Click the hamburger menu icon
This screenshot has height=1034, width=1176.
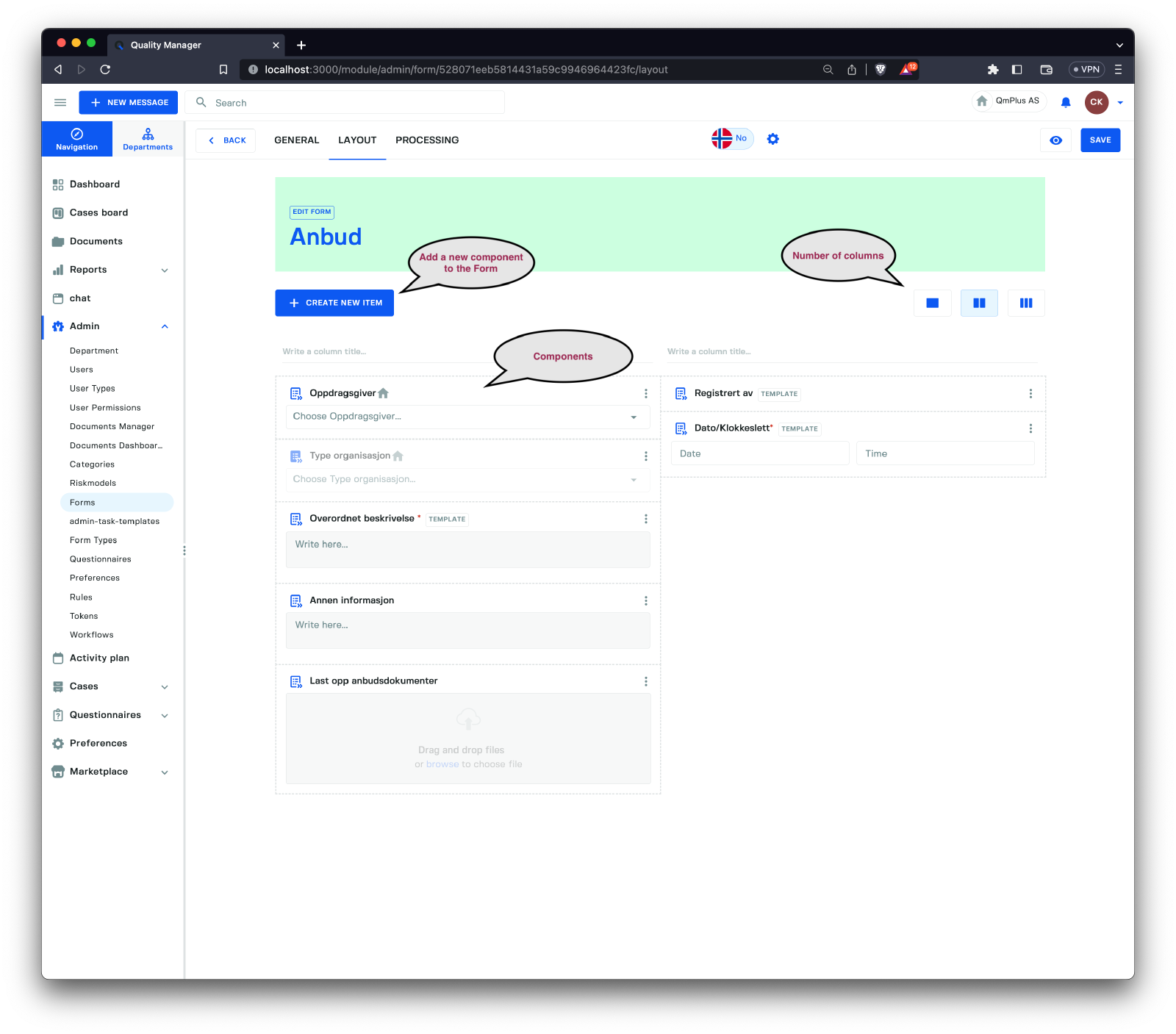pos(60,102)
